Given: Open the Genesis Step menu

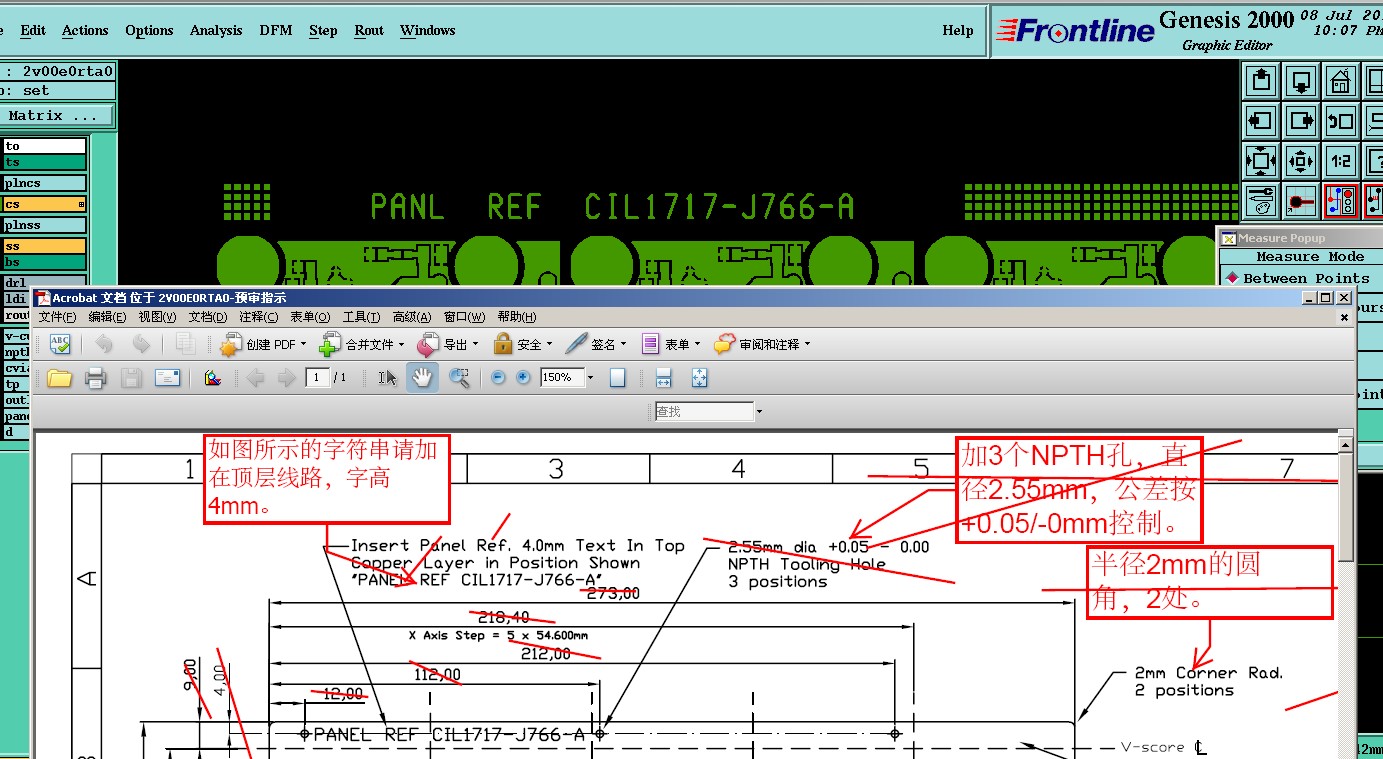Looking at the screenshot, I should [x=323, y=30].
